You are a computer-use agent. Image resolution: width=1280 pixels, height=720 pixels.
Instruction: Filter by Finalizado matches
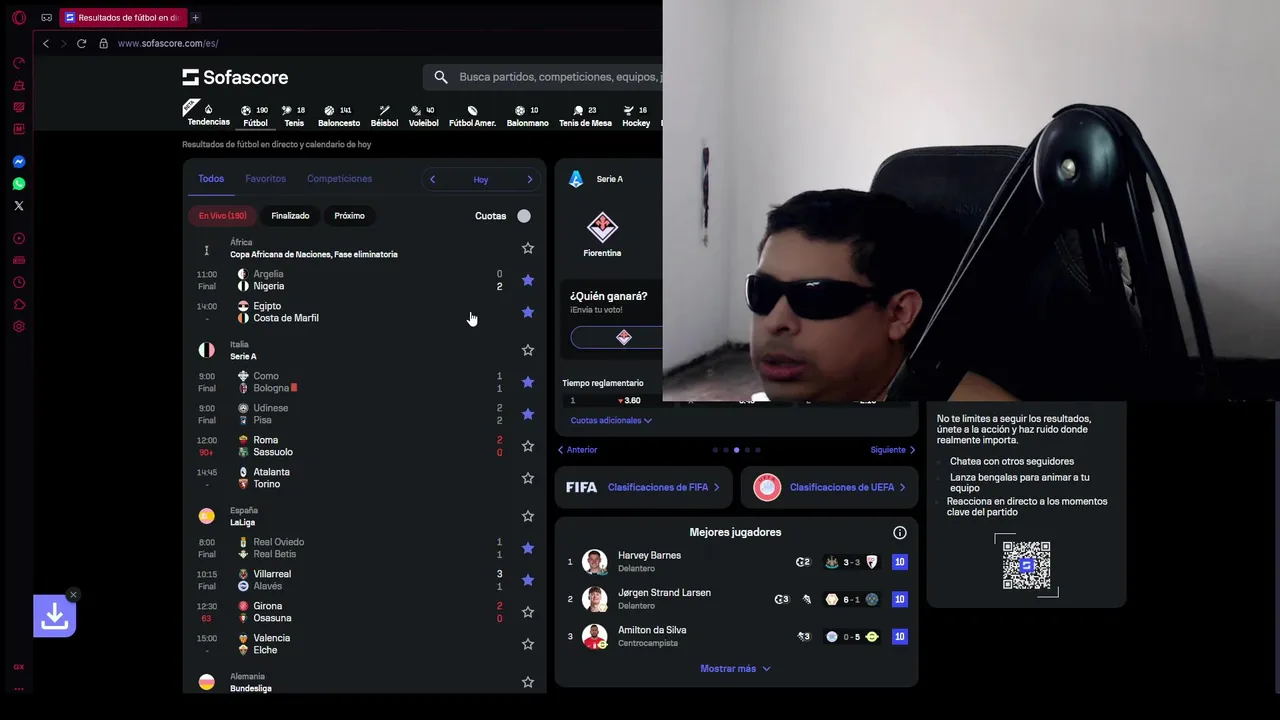pos(290,216)
